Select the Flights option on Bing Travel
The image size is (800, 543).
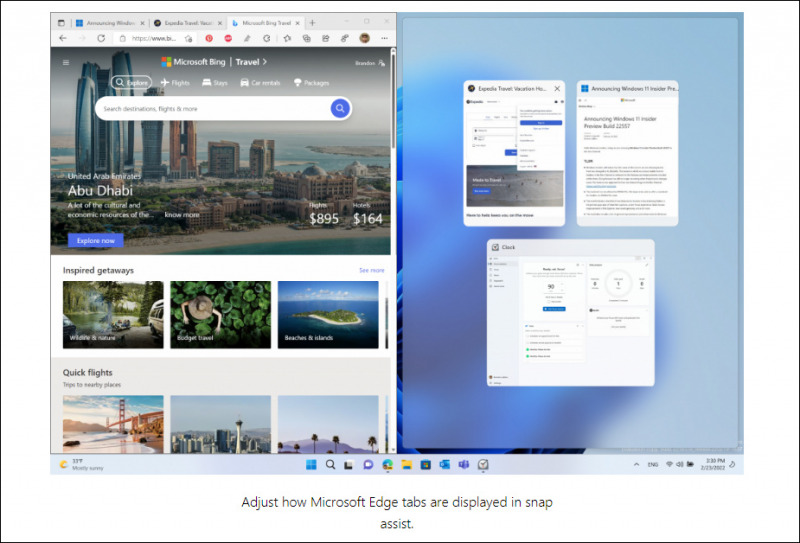(x=175, y=83)
